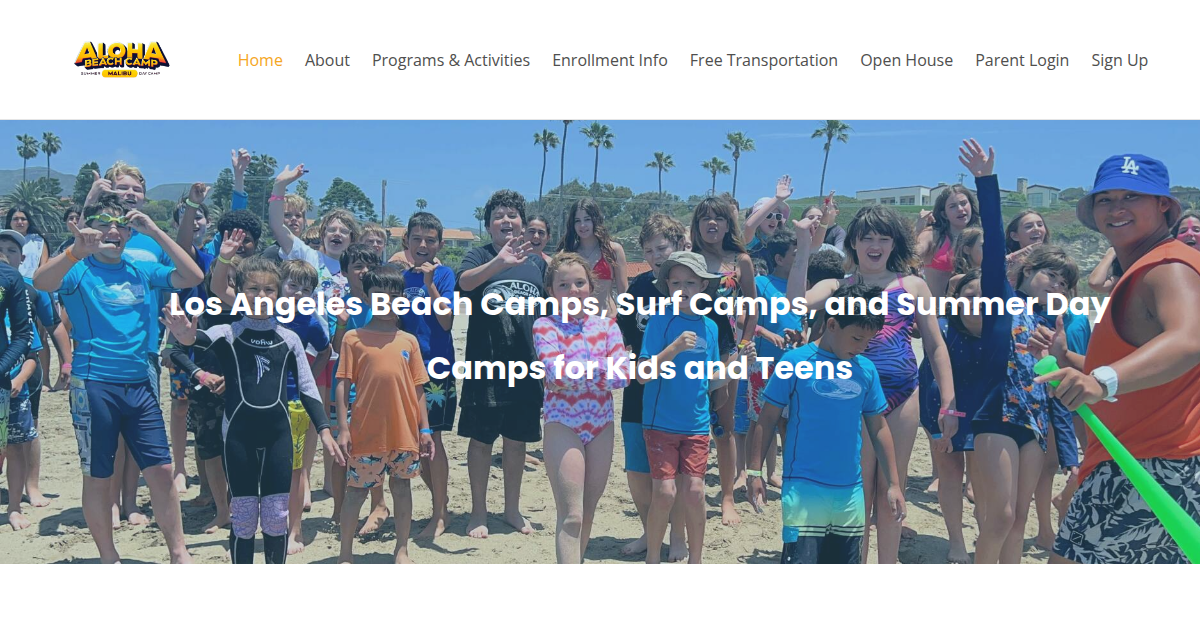Expand the Enrollment Info menu
This screenshot has width=1200, height=628.
(610, 60)
